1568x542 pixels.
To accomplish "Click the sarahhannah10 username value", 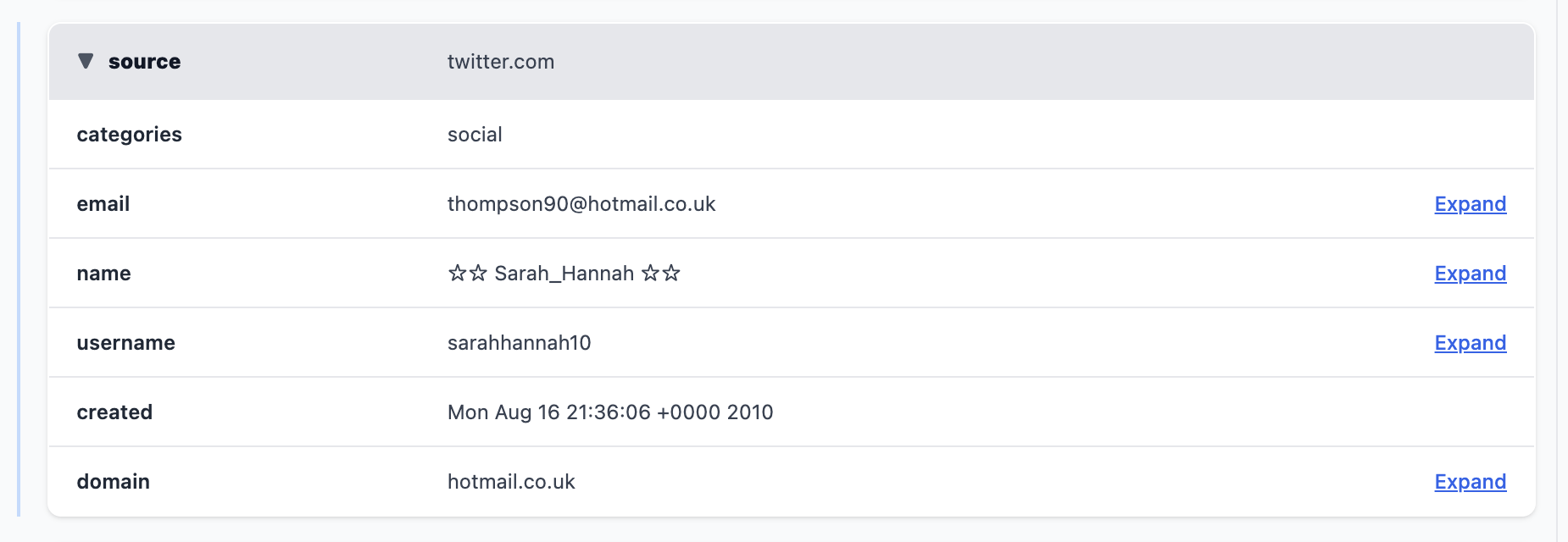I will (519, 343).
